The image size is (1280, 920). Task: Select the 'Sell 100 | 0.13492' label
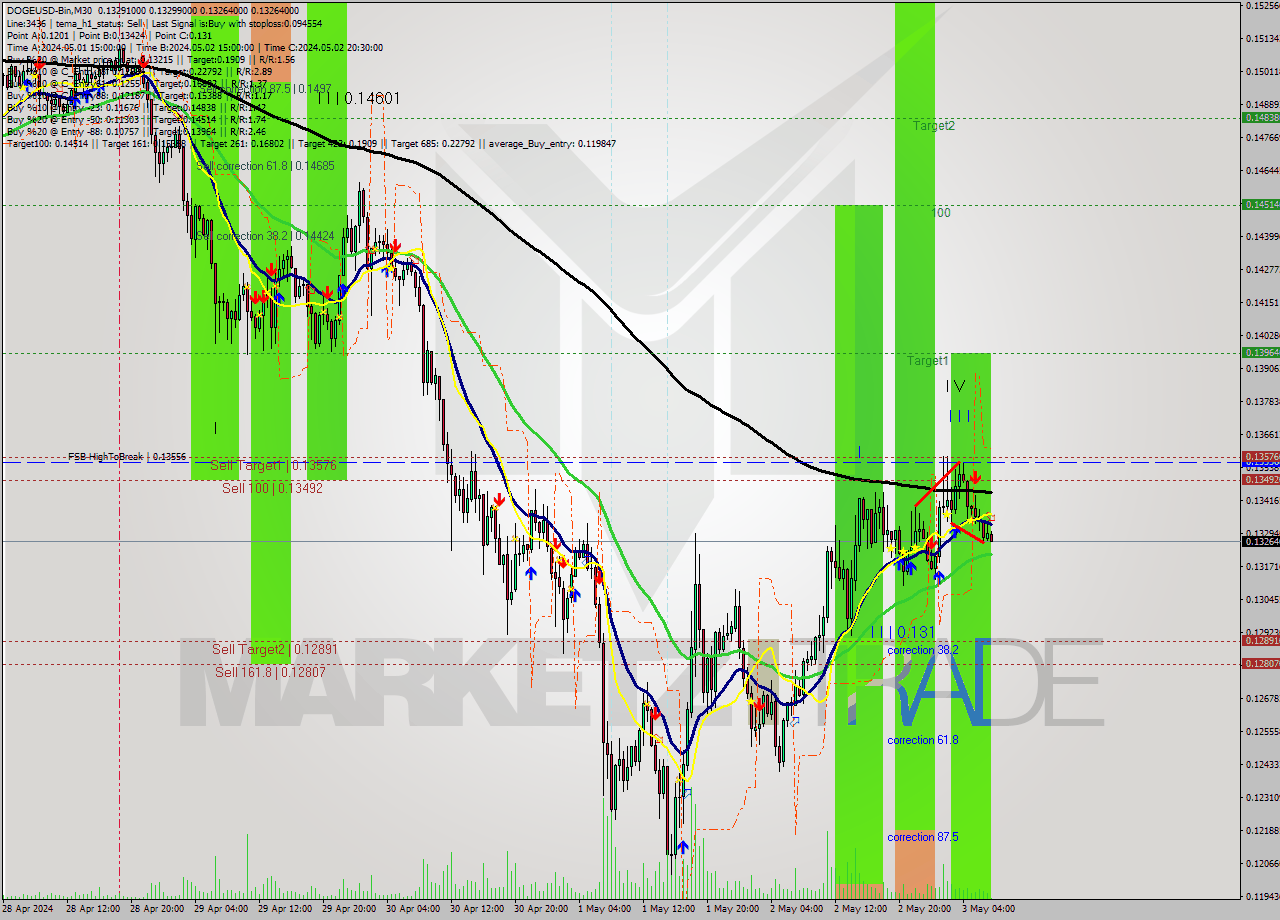tap(272, 488)
